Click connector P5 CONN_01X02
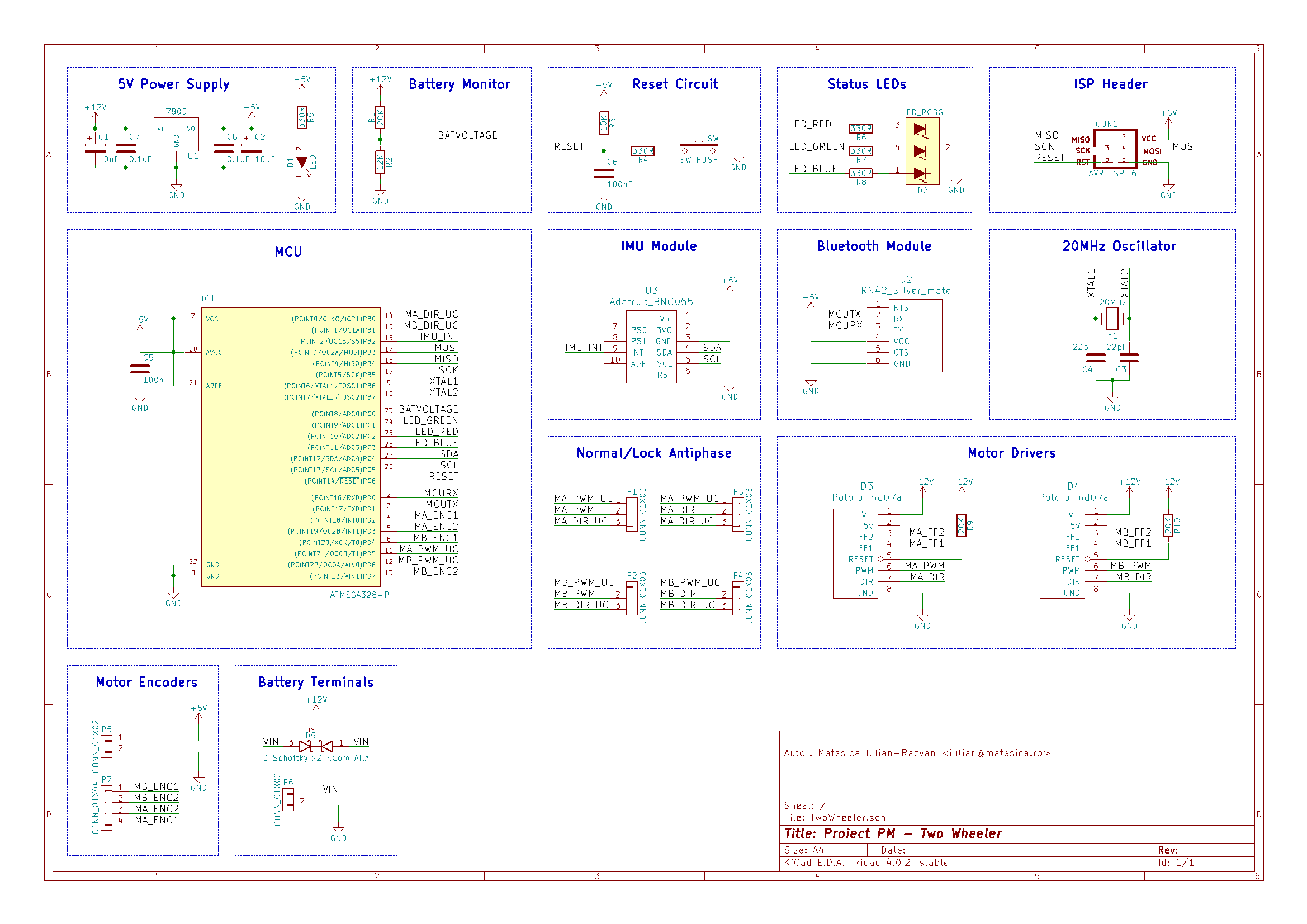 tap(106, 746)
